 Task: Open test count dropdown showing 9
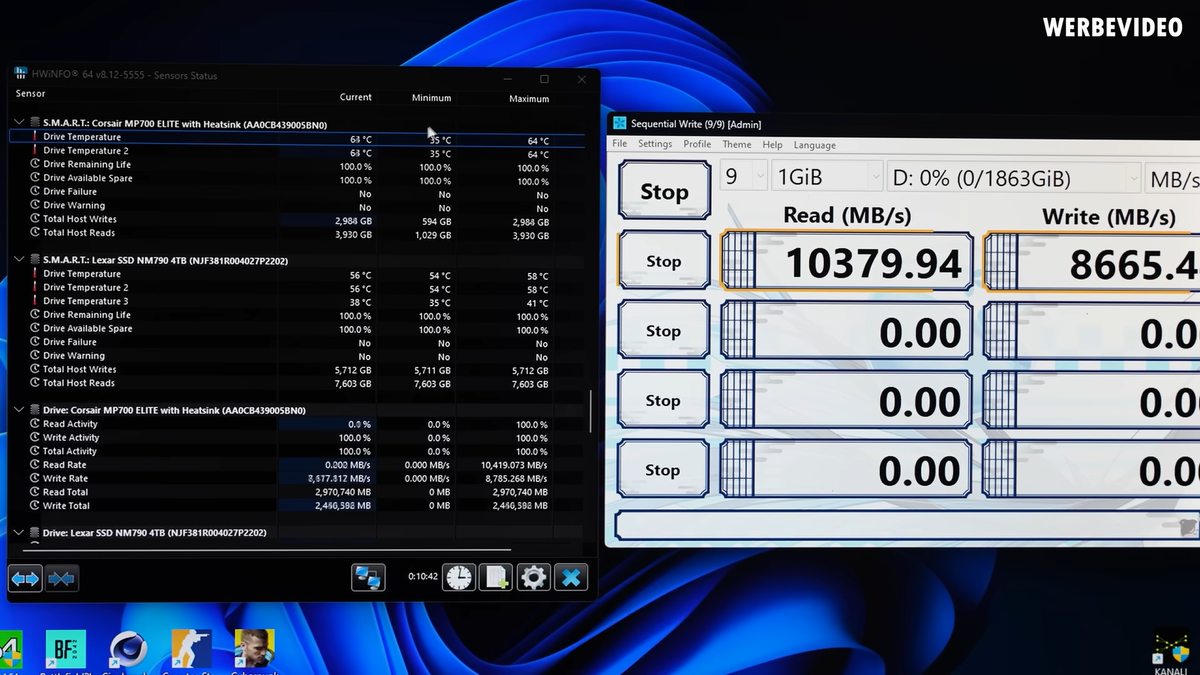(x=743, y=177)
